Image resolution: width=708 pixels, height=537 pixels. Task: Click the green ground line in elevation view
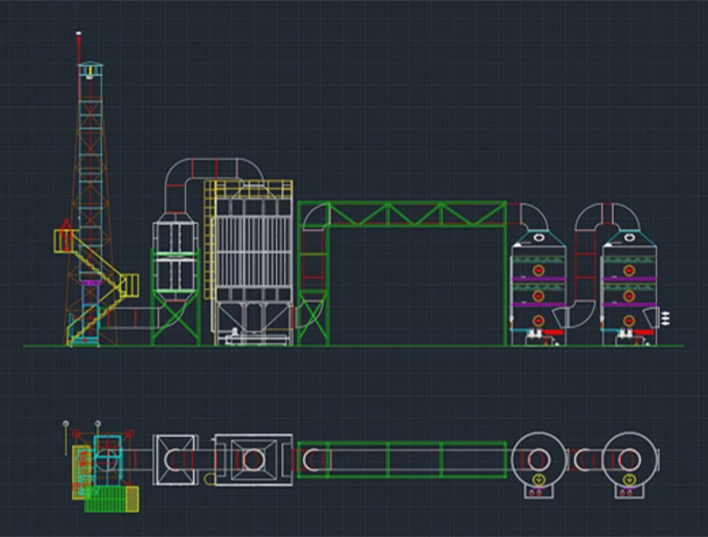point(400,346)
